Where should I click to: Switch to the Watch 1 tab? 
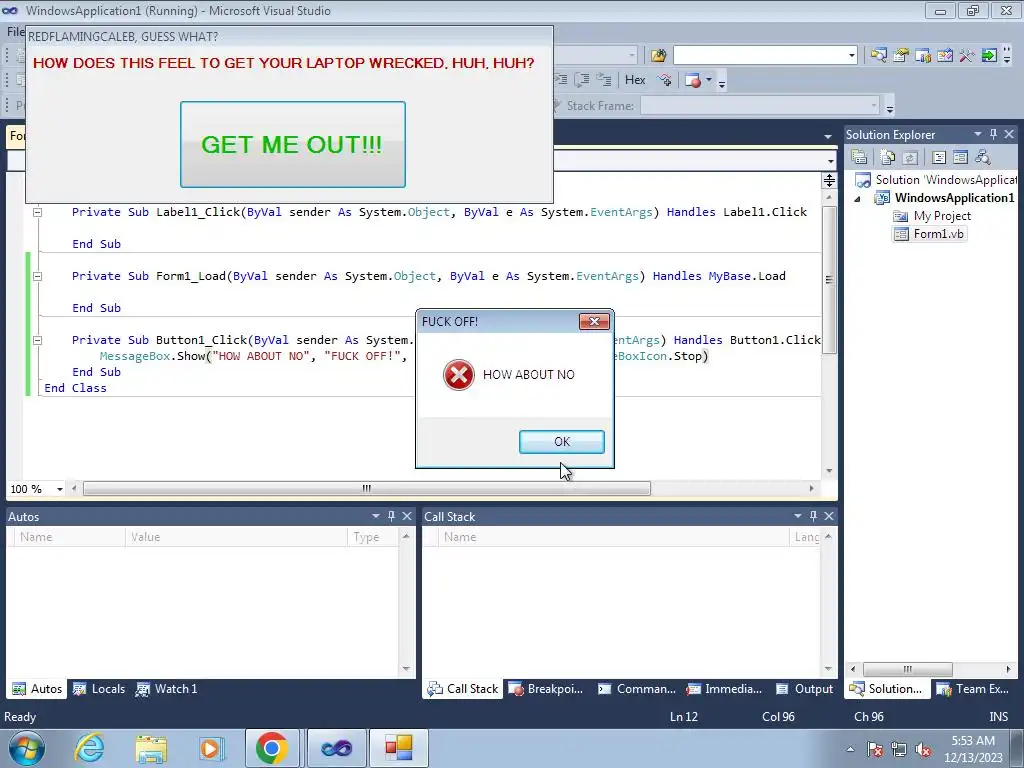click(x=167, y=688)
